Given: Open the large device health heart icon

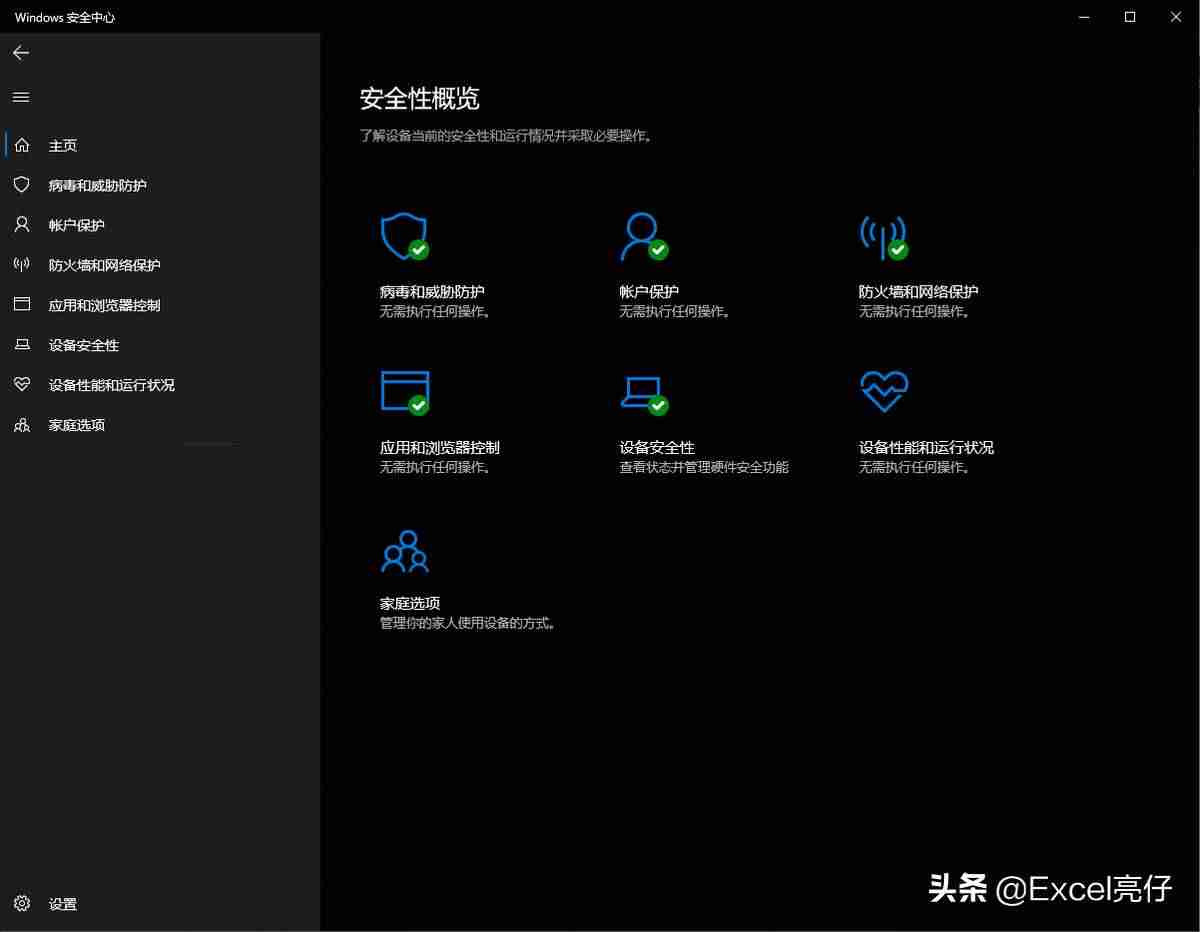Looking at the screenshot, I should 884,391.
